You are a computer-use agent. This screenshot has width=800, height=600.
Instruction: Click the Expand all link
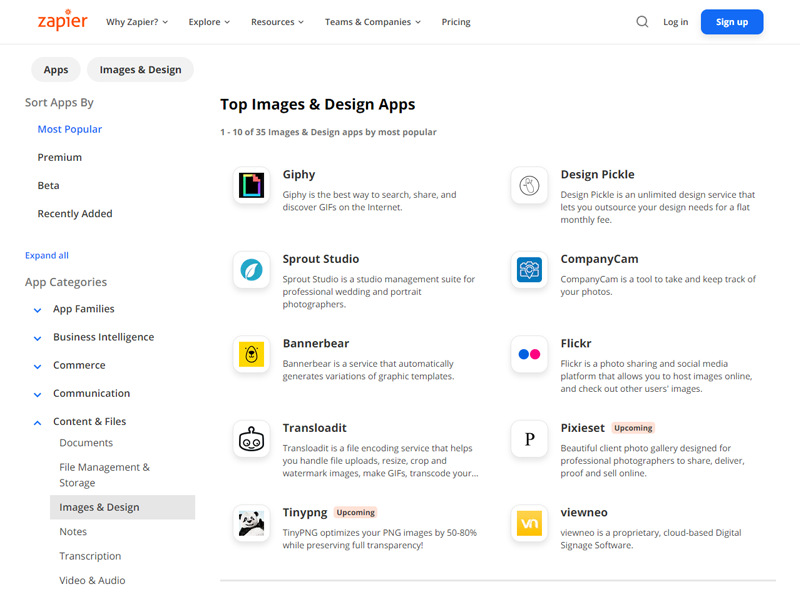pyautogui.click(x=47, y=255)
